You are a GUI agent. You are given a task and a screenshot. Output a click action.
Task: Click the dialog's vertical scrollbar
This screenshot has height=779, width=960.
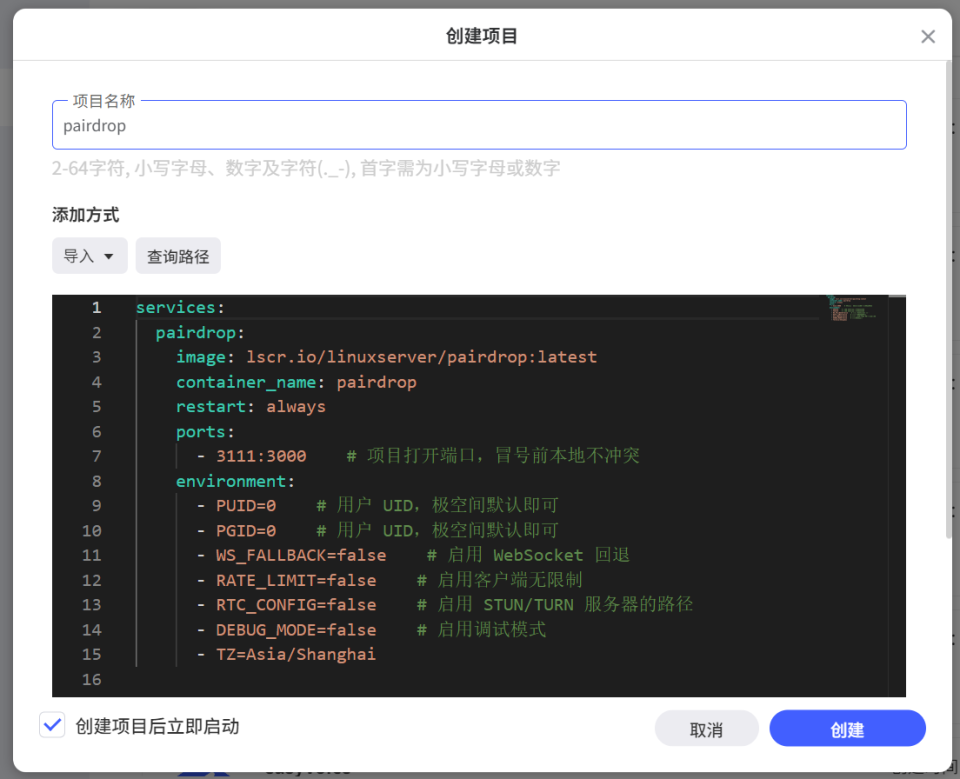tap(948, 300)
